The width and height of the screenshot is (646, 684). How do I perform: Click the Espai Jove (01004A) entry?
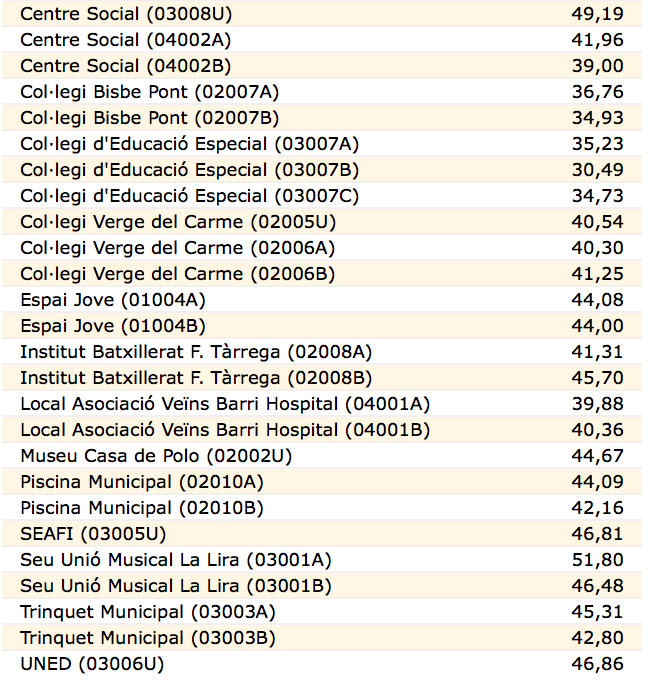pos(113,300)
